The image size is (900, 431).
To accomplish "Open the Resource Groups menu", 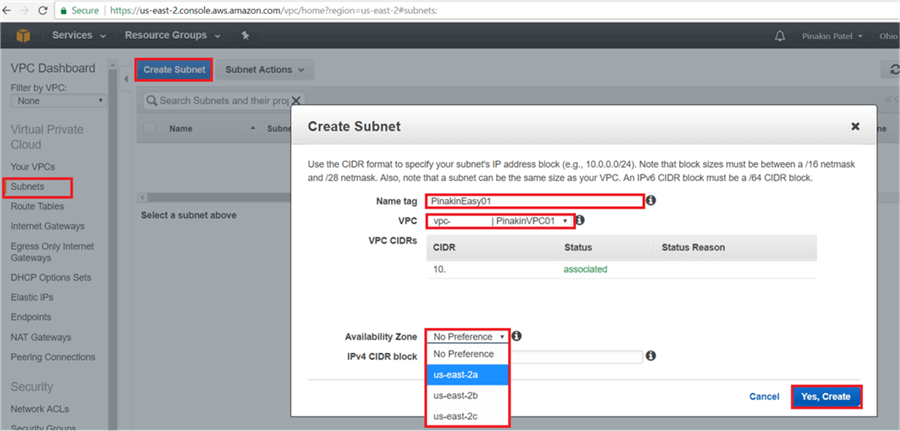I will 172,36.
